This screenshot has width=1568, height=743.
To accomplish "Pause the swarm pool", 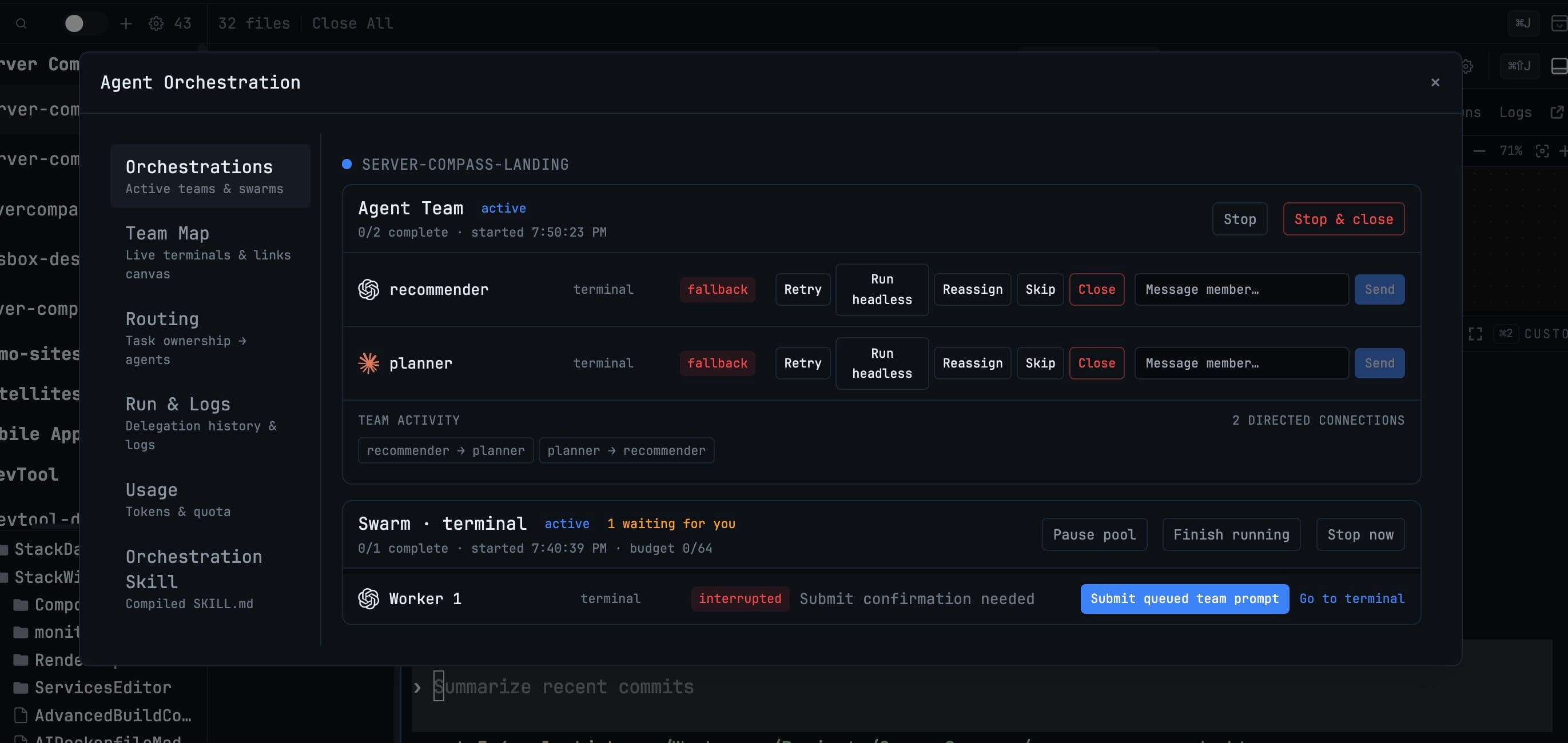I will click(1094, 535).
